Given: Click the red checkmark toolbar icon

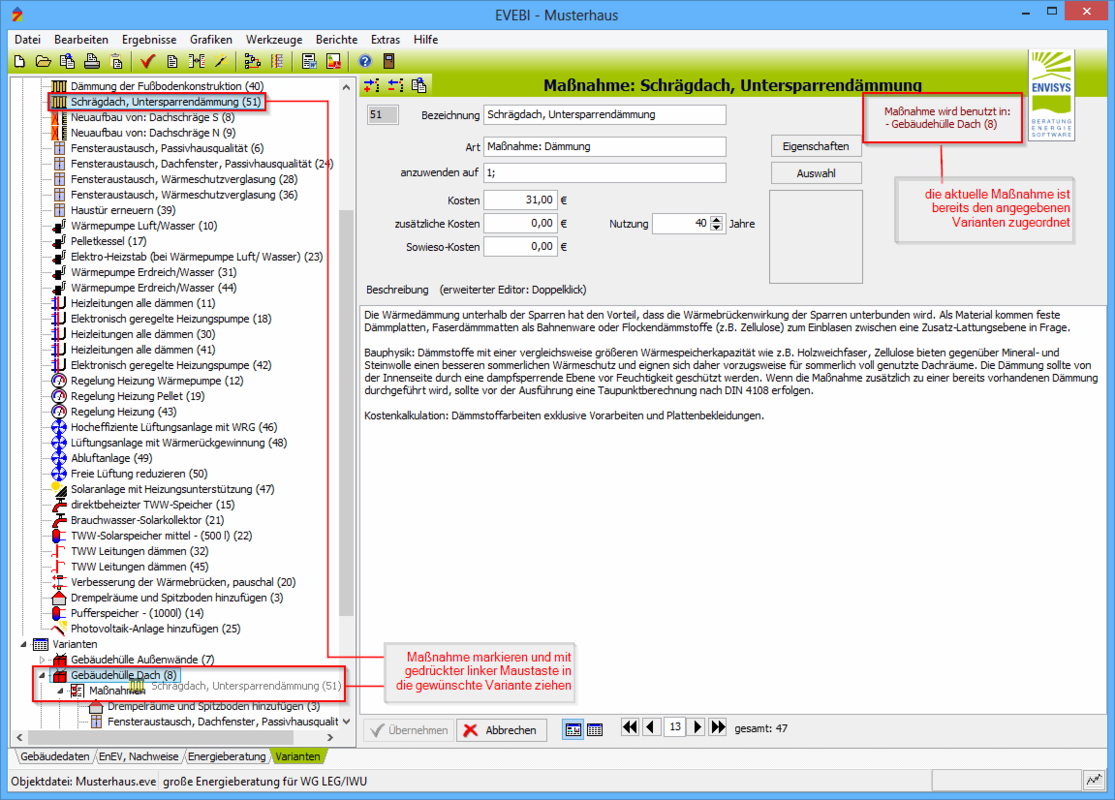Looking at the screenshot, I should (147, 62).
